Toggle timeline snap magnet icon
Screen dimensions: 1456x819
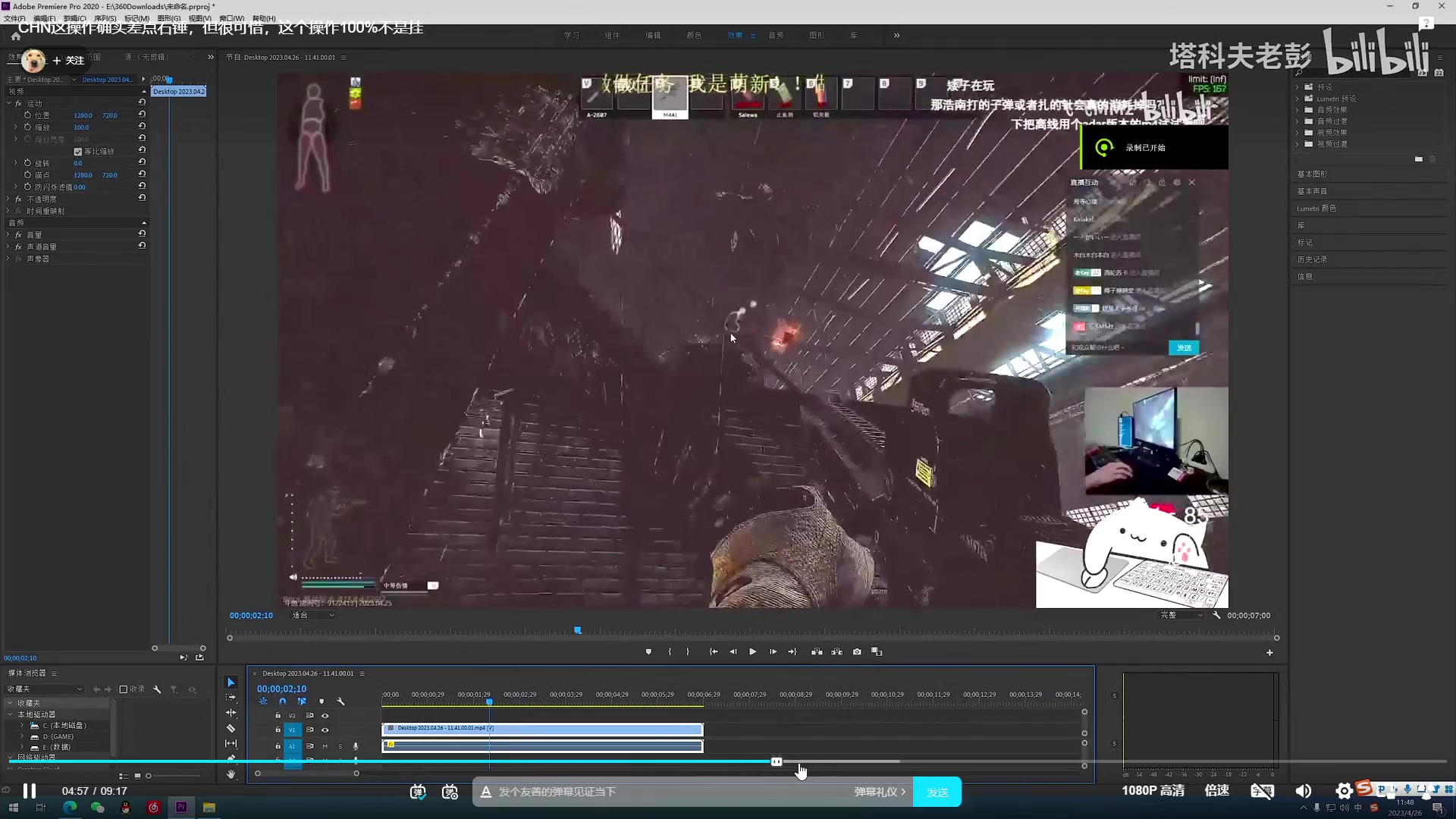(283, 701)
